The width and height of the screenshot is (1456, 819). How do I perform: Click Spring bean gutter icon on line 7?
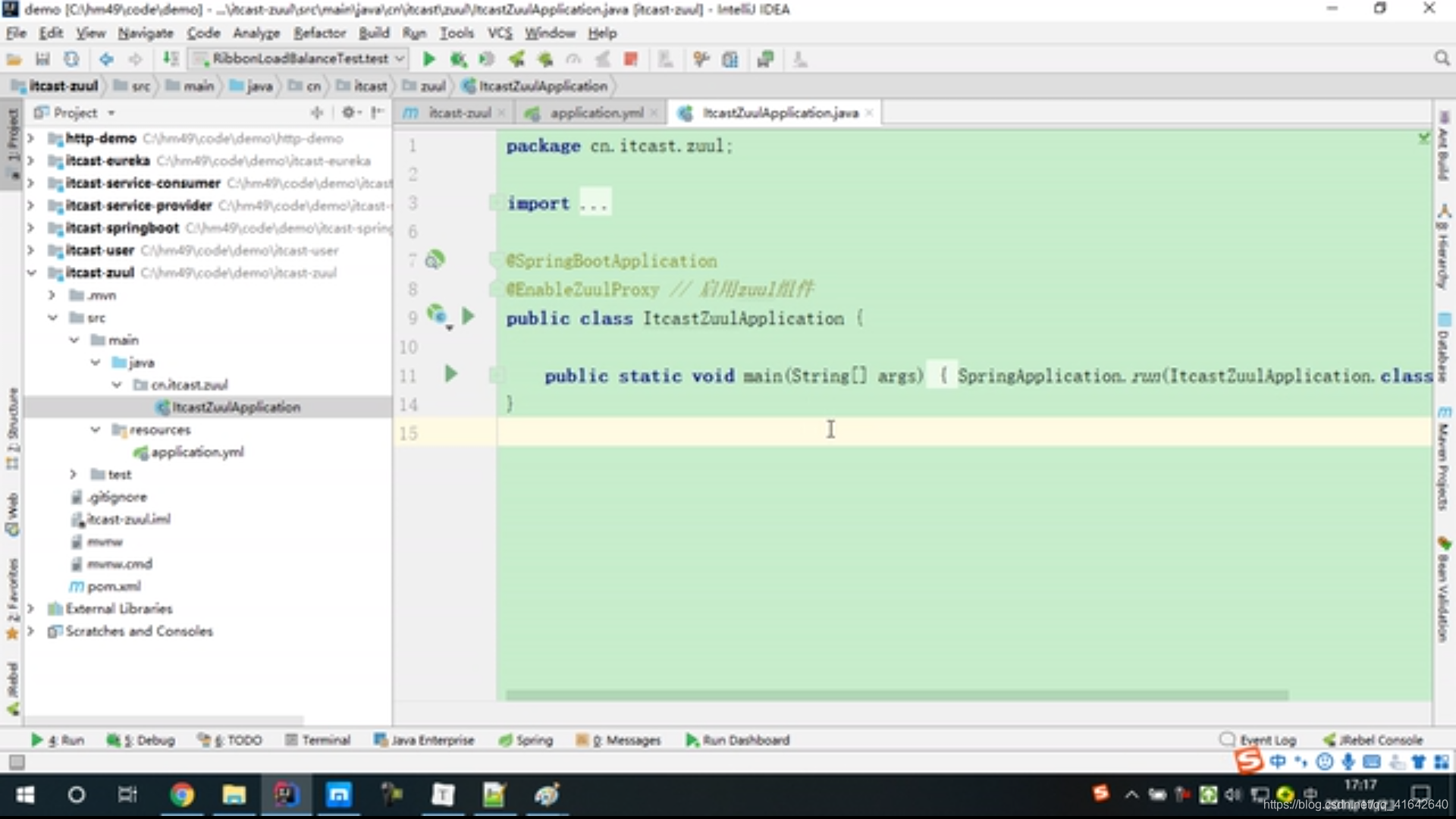pyautogui.click(x=435, y=260)
